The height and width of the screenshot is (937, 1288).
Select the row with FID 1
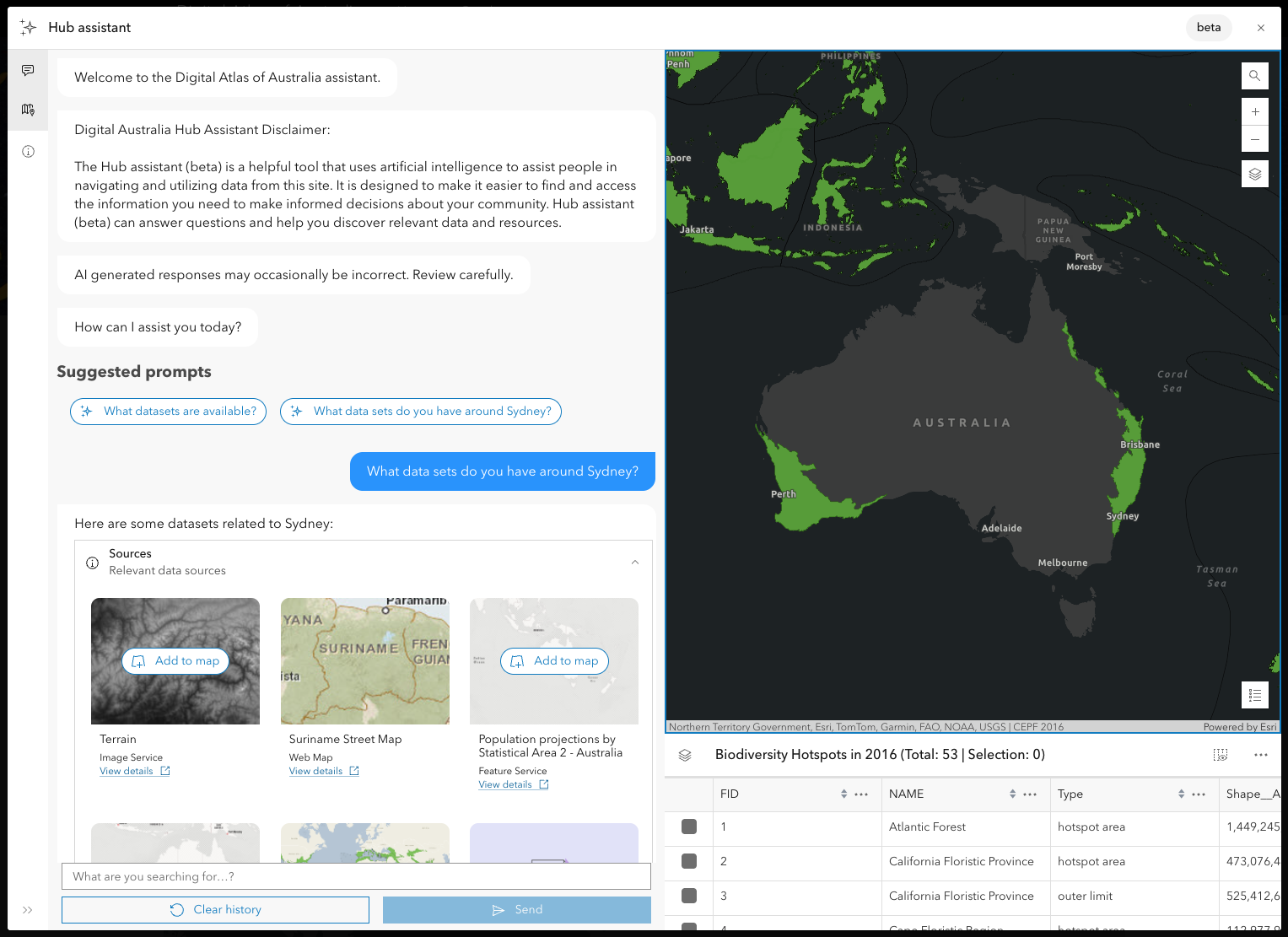[689, 827]
